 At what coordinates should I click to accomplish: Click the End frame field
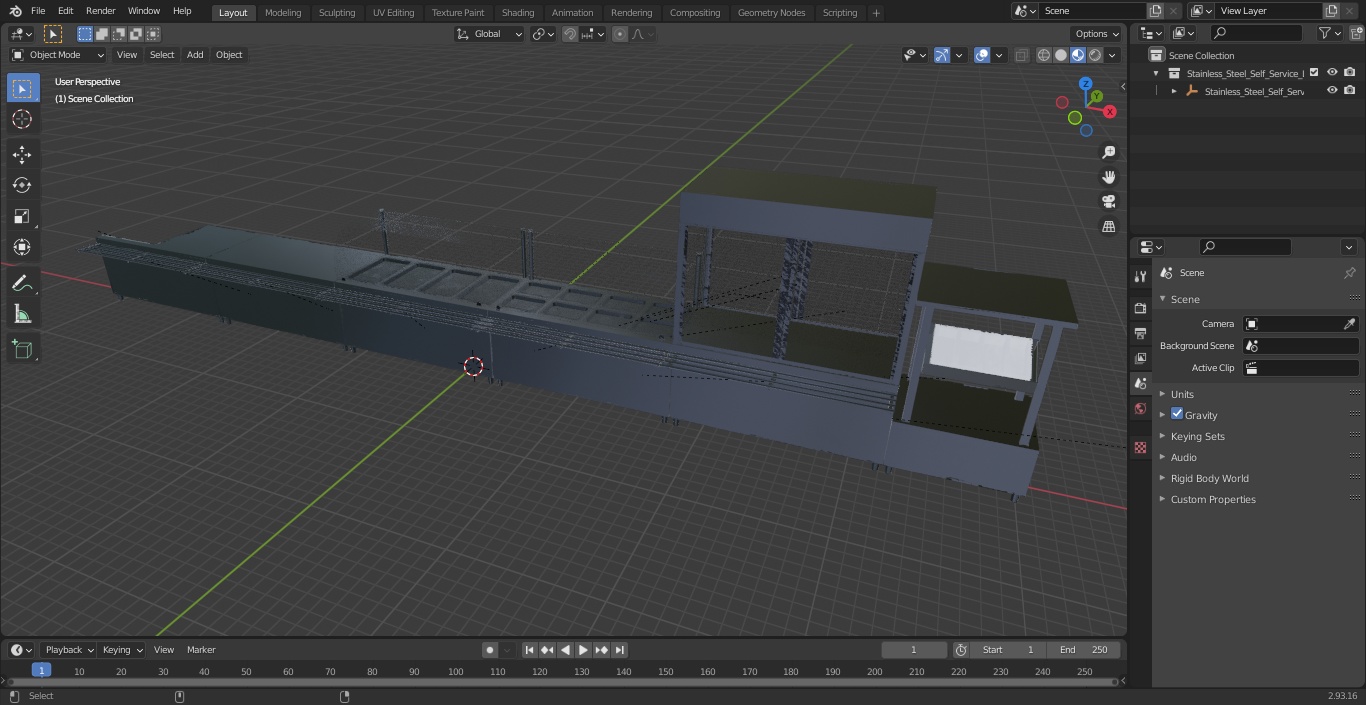1084,650
